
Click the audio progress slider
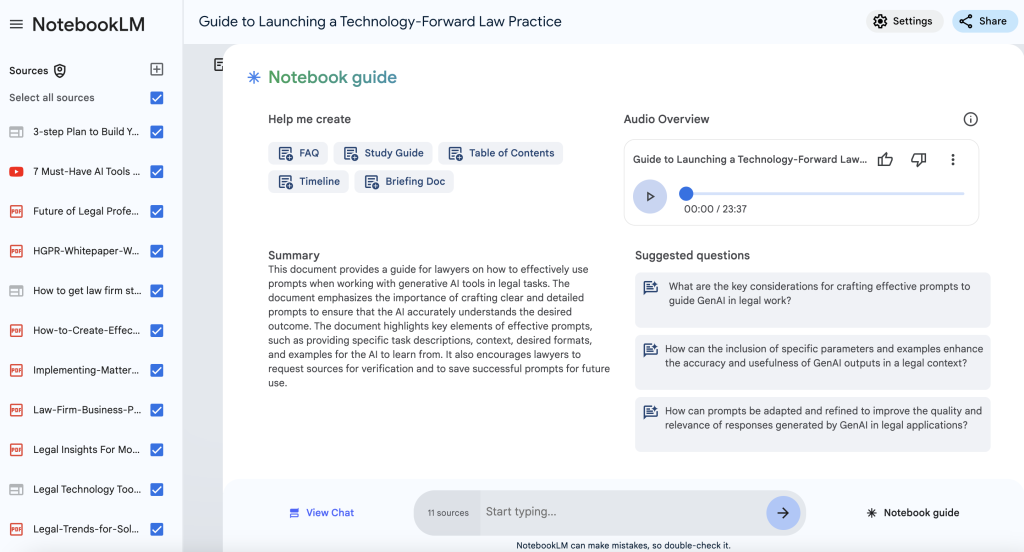click(x=824, y=194)
